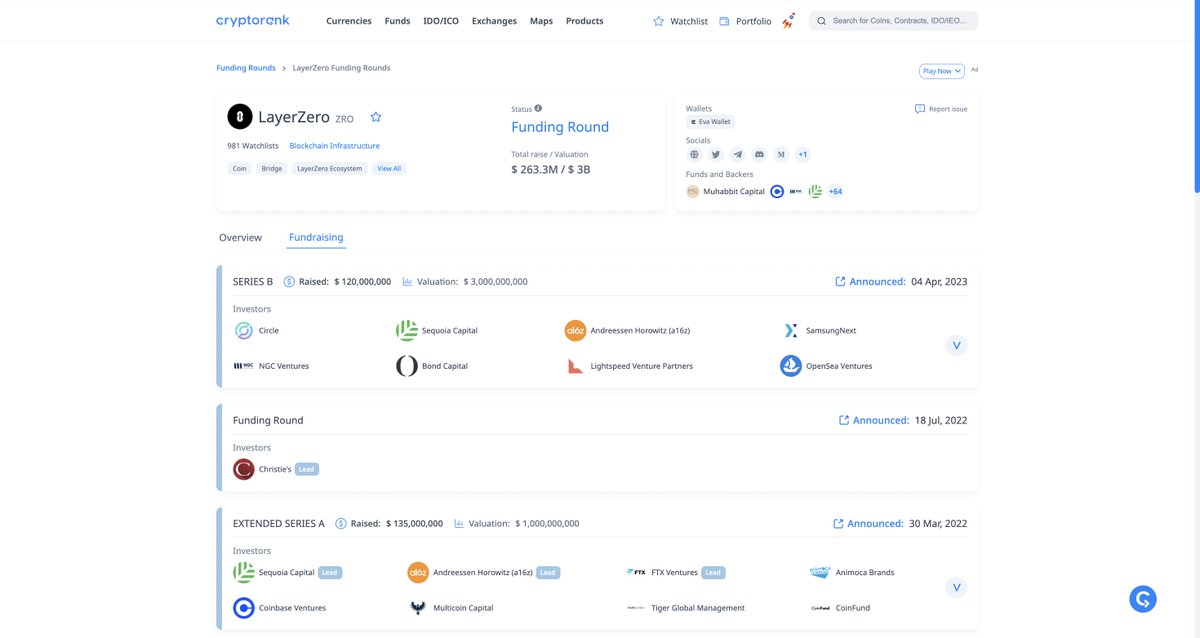Go to Funding Rounds breadcrumb link
Image resolution: width=1200 pixels, height=638 pixels.
point(246,68)
